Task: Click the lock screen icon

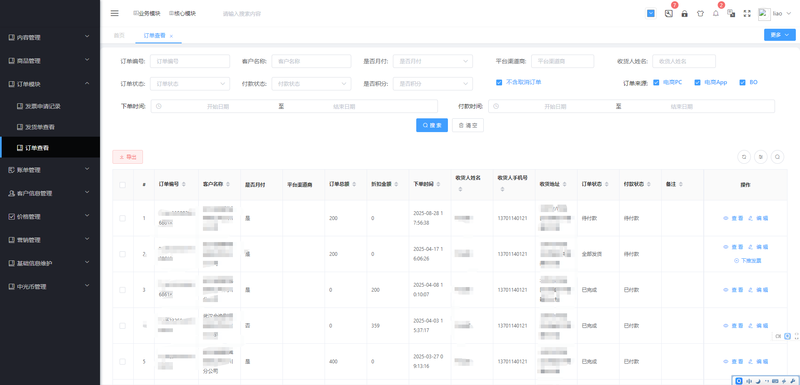Action: tap(685, 14)
